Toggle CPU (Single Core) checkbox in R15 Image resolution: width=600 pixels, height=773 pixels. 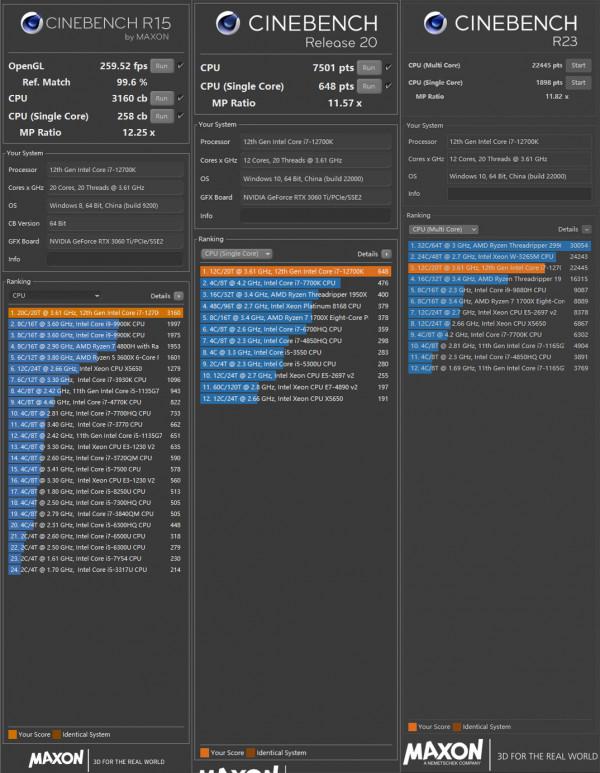click(180, 115)
